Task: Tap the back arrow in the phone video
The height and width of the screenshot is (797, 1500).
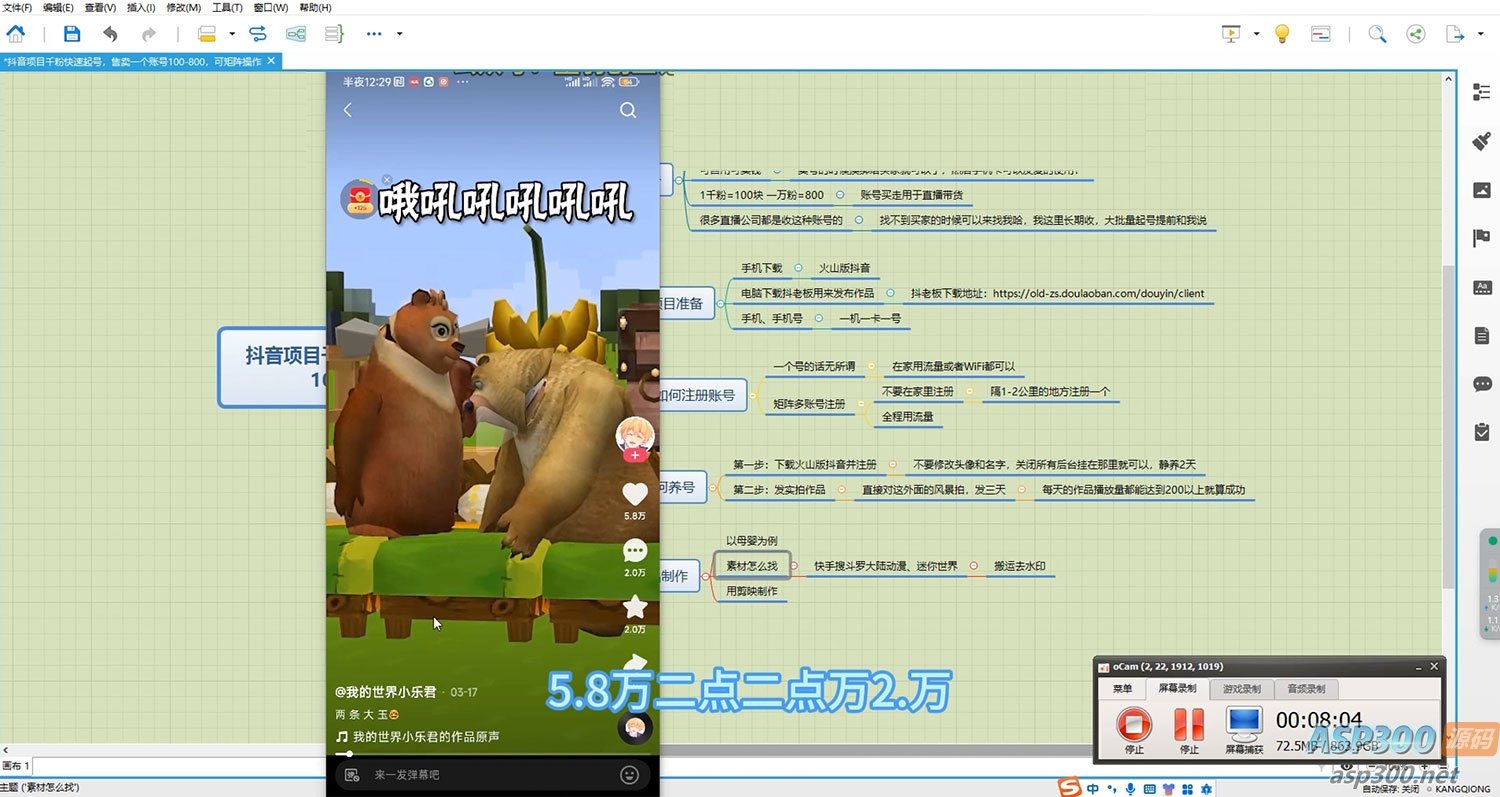Action: 348,110
